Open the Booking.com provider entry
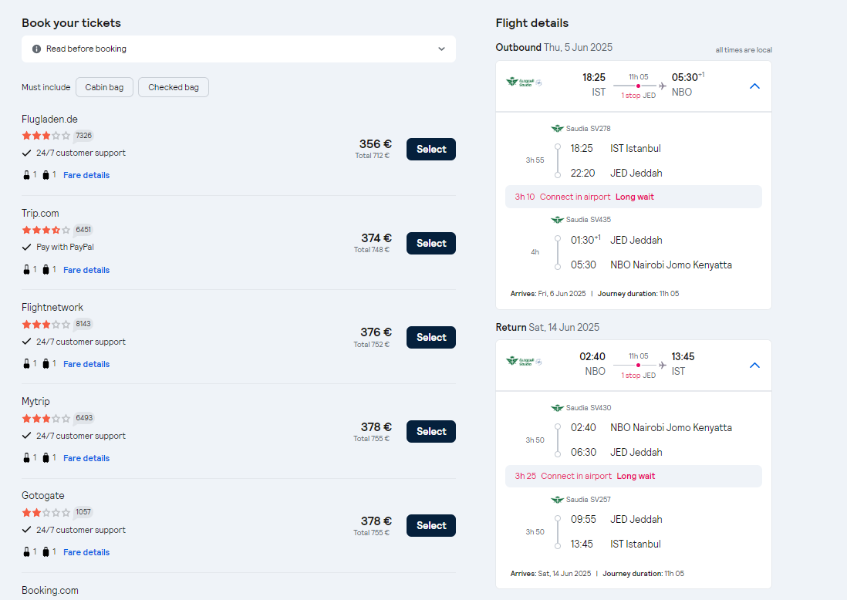847x600 pixels. point(50,590)
